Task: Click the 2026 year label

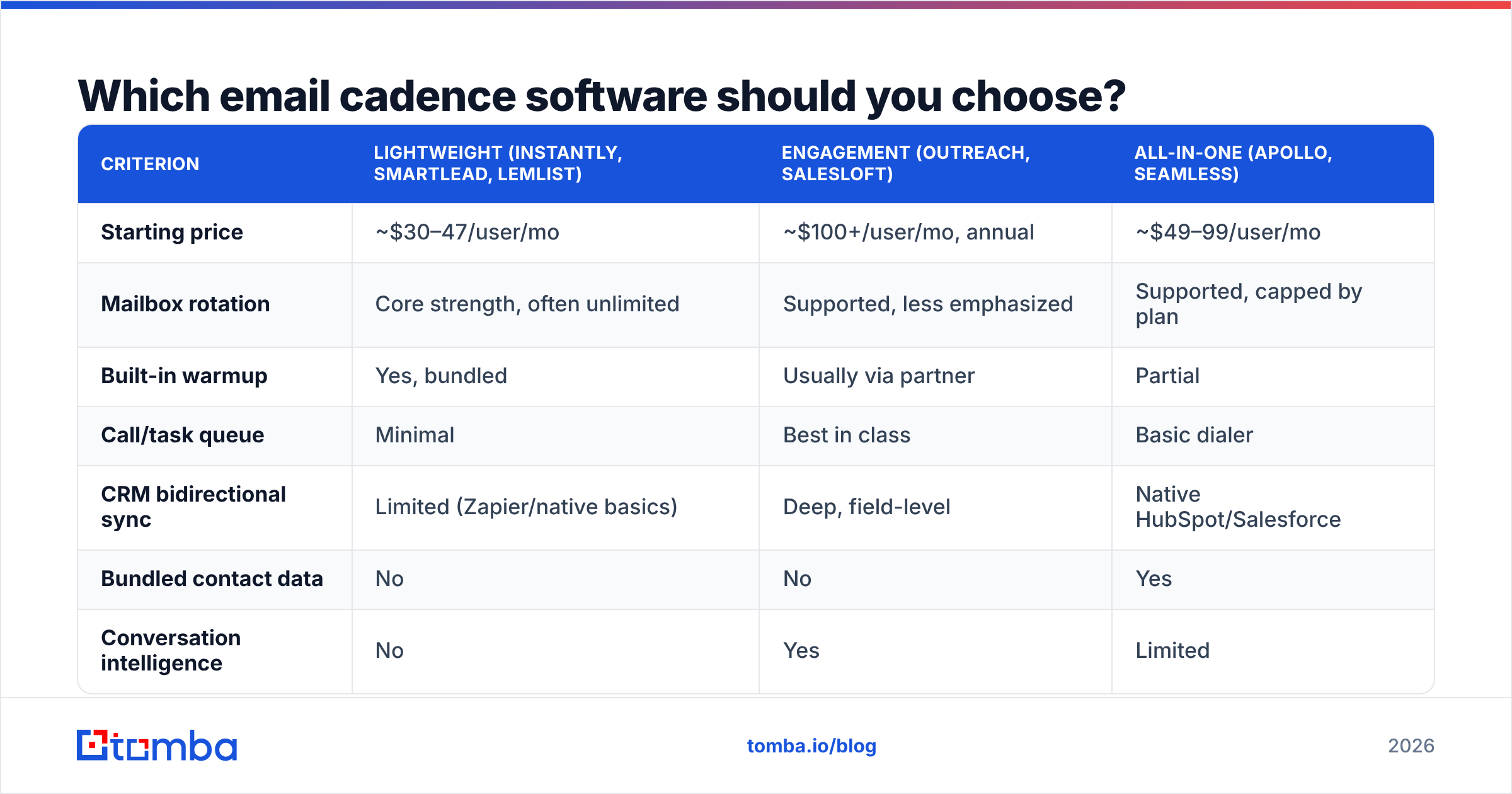Action: click(1411, 746)
